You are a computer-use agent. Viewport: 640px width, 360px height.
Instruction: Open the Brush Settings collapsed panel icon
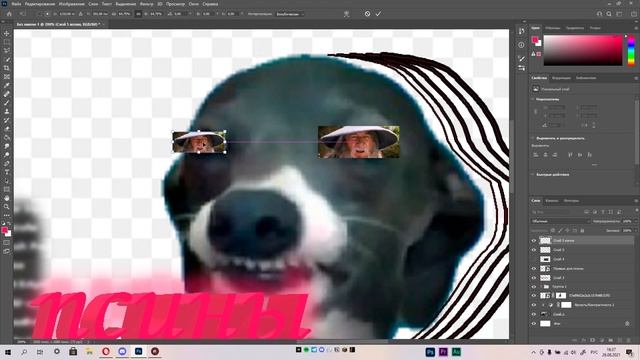(521, 59)
